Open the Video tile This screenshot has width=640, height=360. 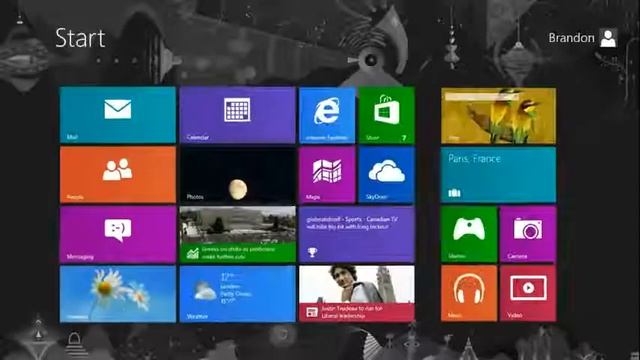pos(528,294)
